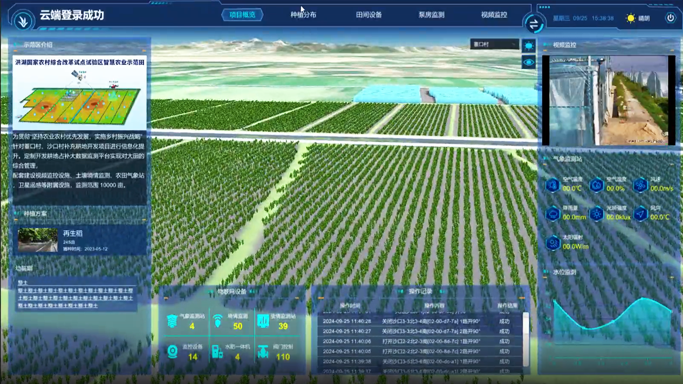Switch to the 视频监控 tab in header
This screenshot has width=683, height=384.
click(x=494, y=15)
